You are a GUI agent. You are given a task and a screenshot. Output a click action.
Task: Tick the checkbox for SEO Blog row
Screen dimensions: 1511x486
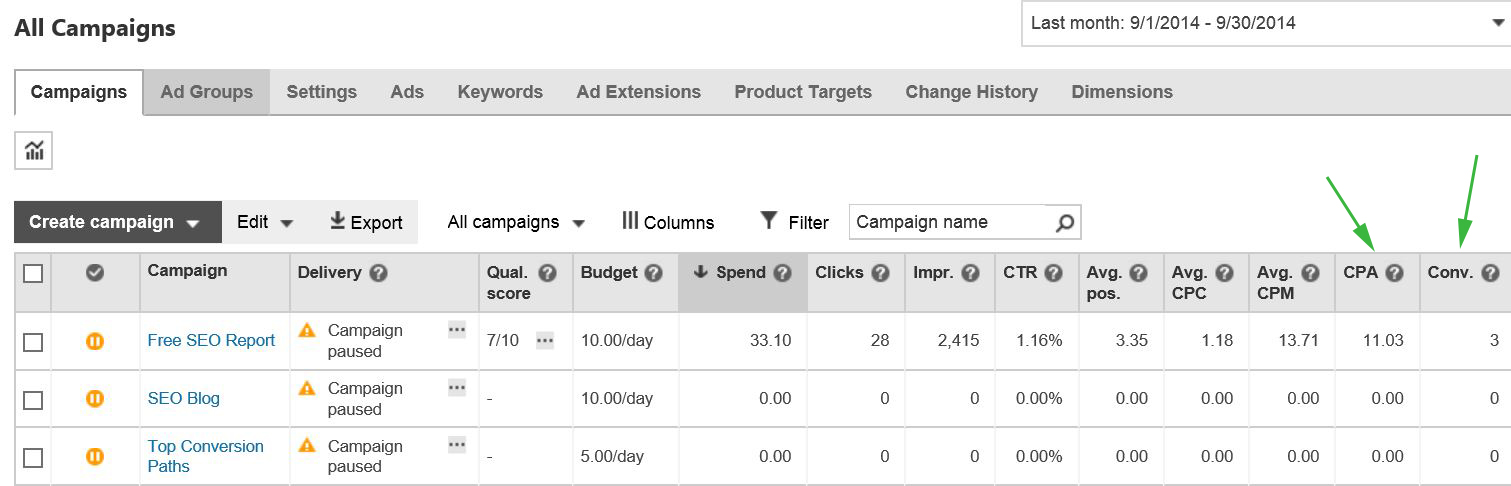tap(33, 400)
